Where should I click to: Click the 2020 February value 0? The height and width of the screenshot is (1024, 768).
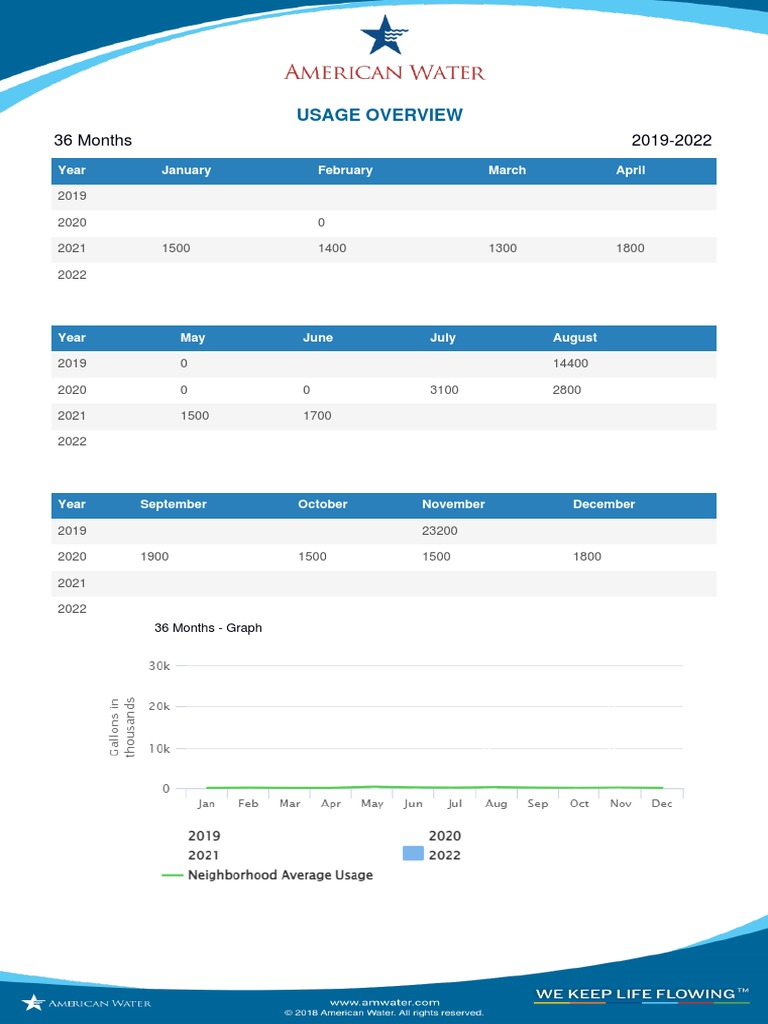coord(321,223)
